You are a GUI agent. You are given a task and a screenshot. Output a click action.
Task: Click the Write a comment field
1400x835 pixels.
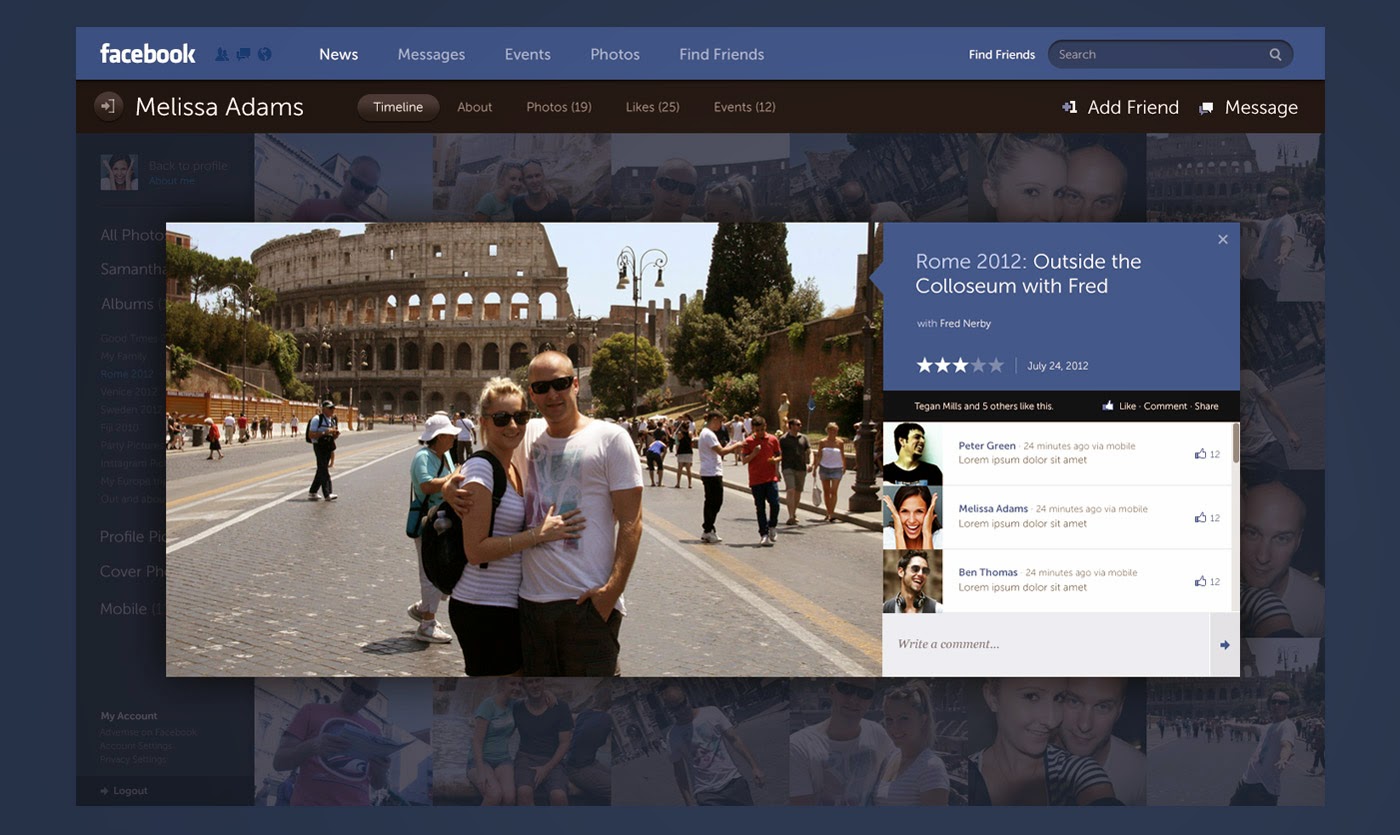pyautogui.click(x=1046, y=645)
